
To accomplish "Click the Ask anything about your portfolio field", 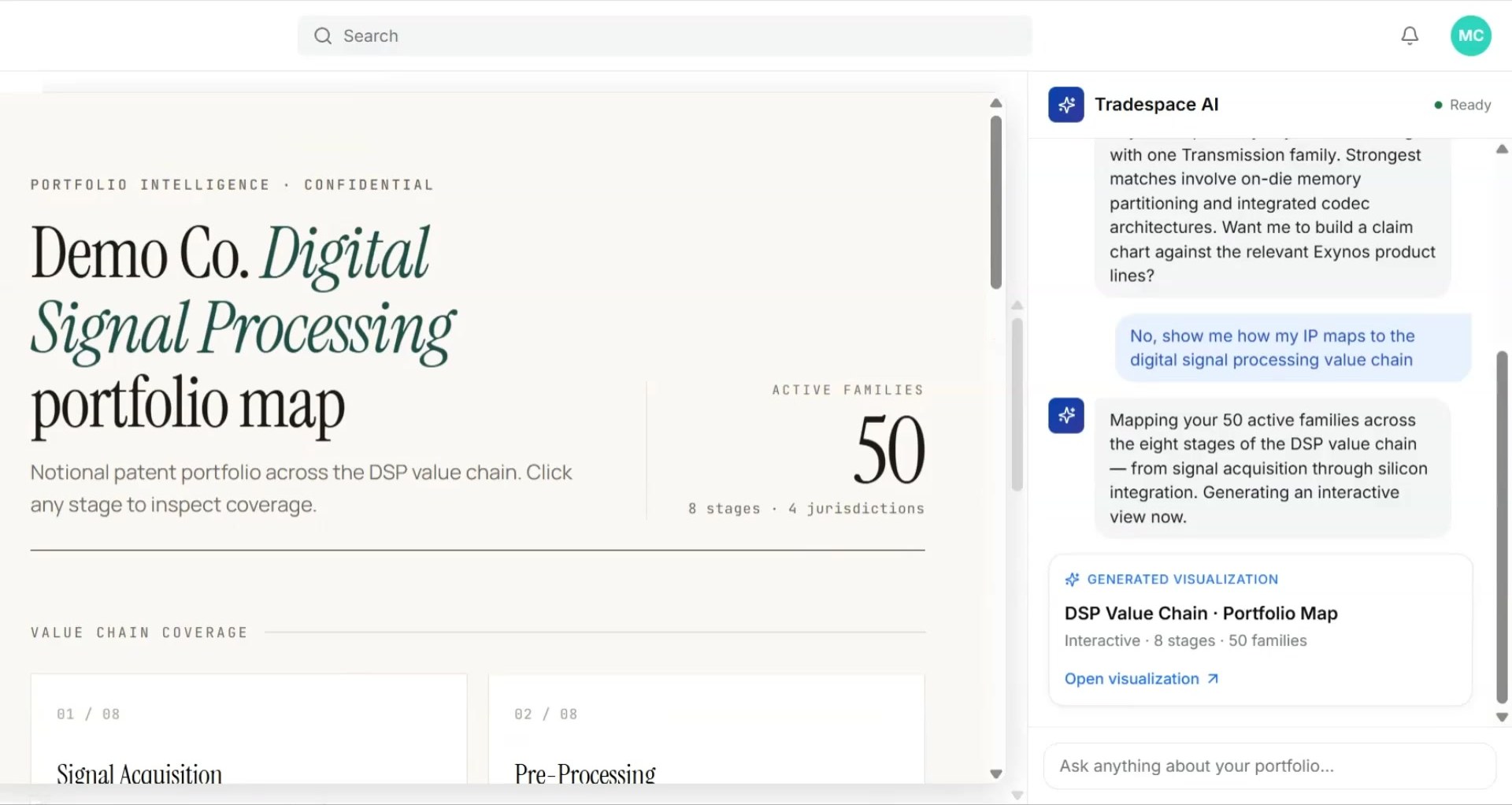I will coord(1269,766).
